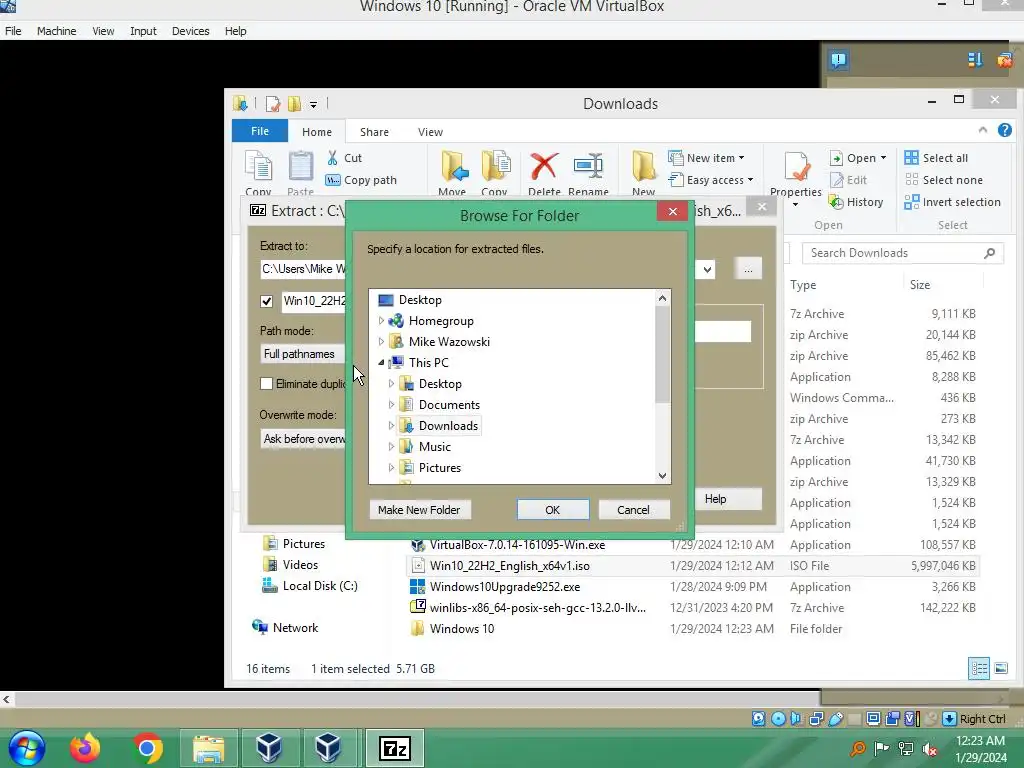
Task: Open the New item dropdown
Action: click(707, 157)
